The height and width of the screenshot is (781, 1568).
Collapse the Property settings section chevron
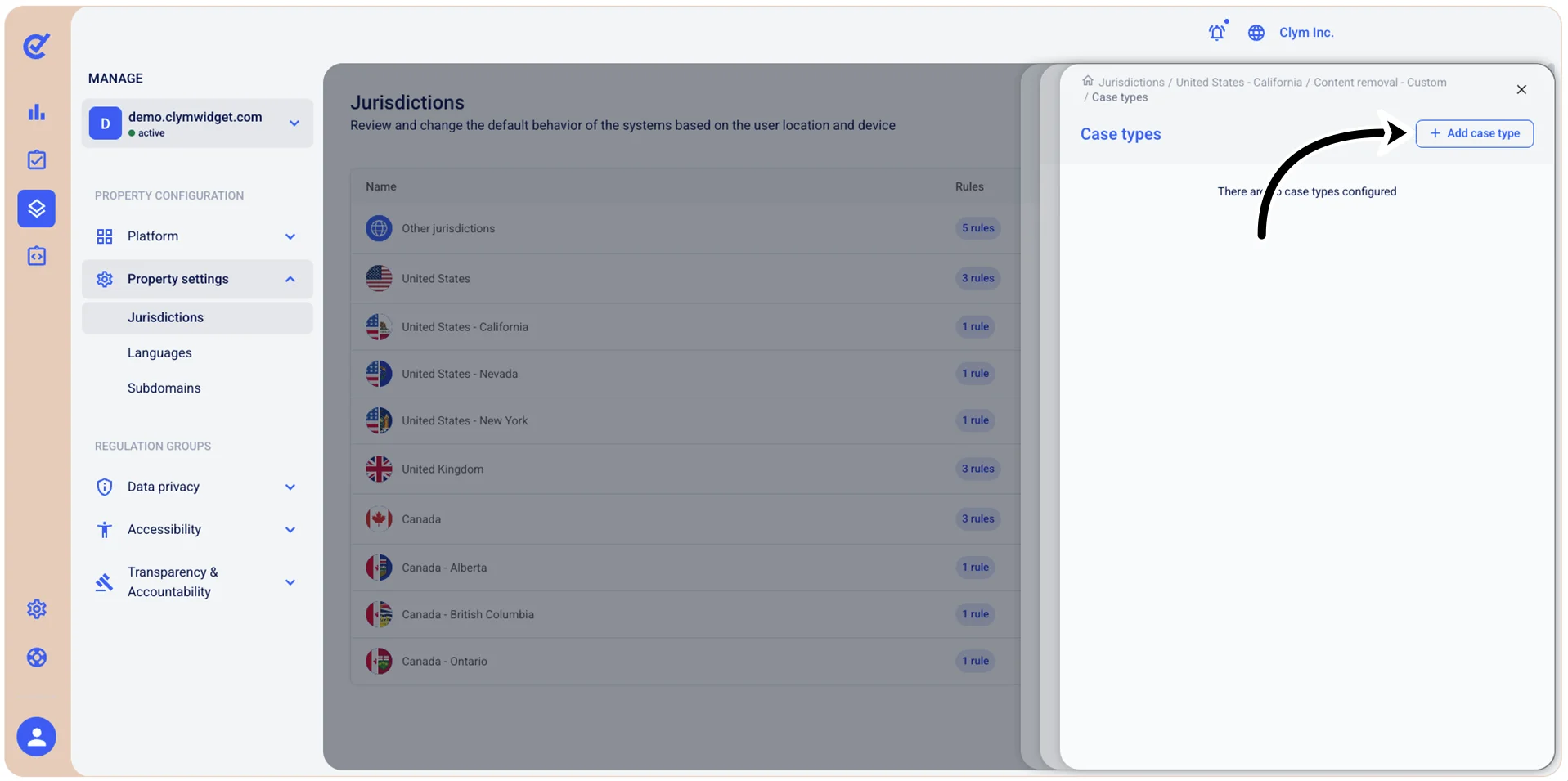coord(290,279)
